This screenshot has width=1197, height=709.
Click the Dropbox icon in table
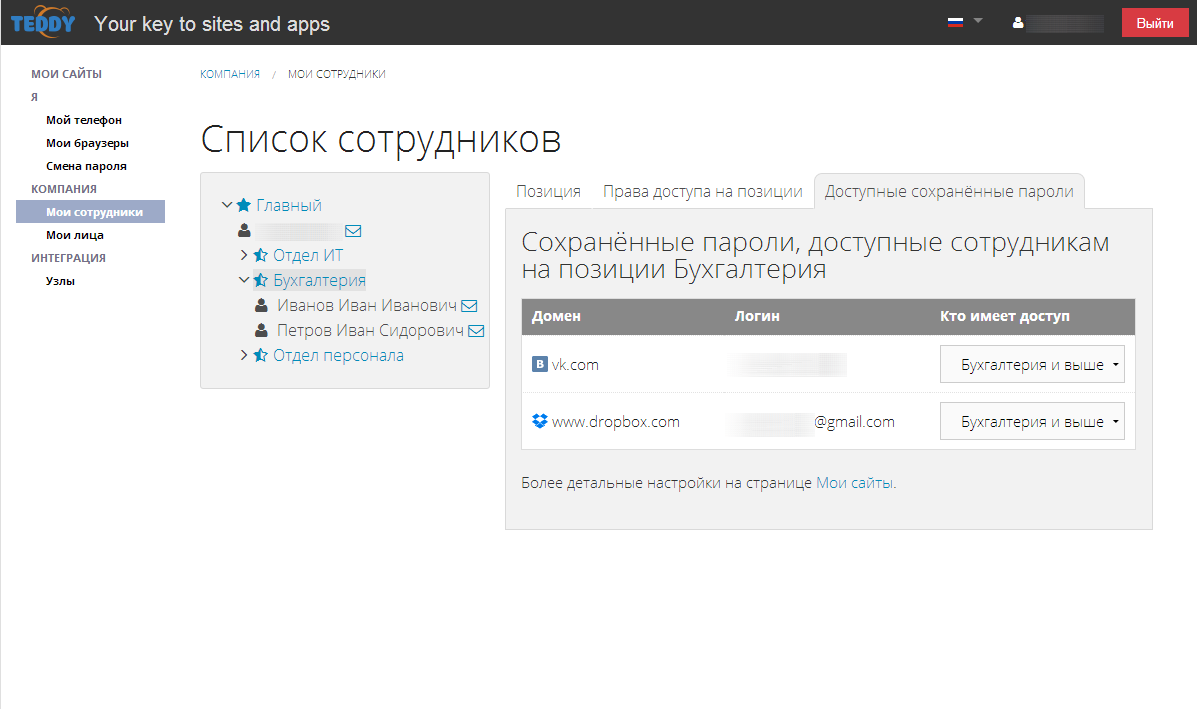tap(540, 421)
